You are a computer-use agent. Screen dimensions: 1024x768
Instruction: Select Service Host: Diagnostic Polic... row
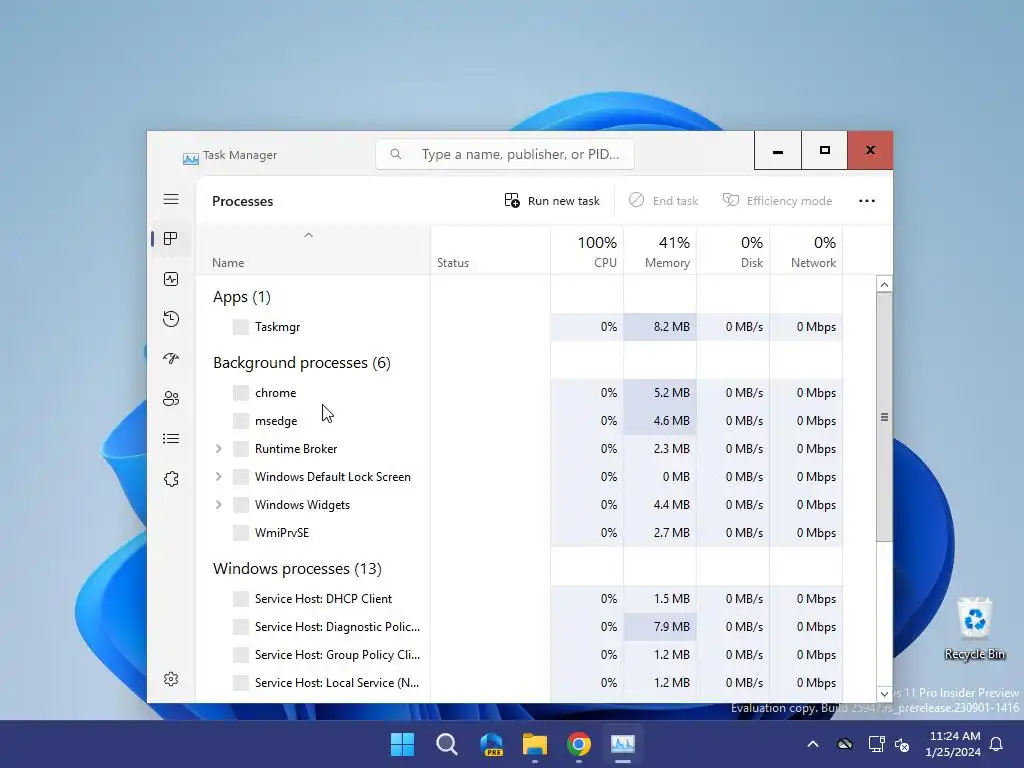click(519, 627)
